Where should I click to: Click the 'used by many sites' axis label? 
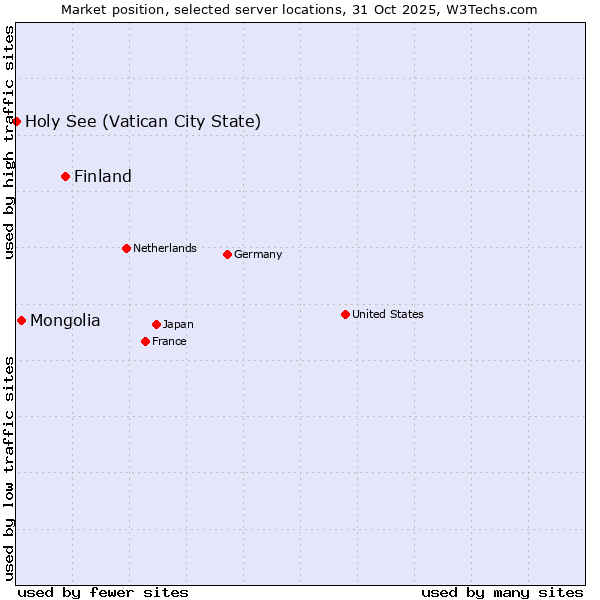502,592
